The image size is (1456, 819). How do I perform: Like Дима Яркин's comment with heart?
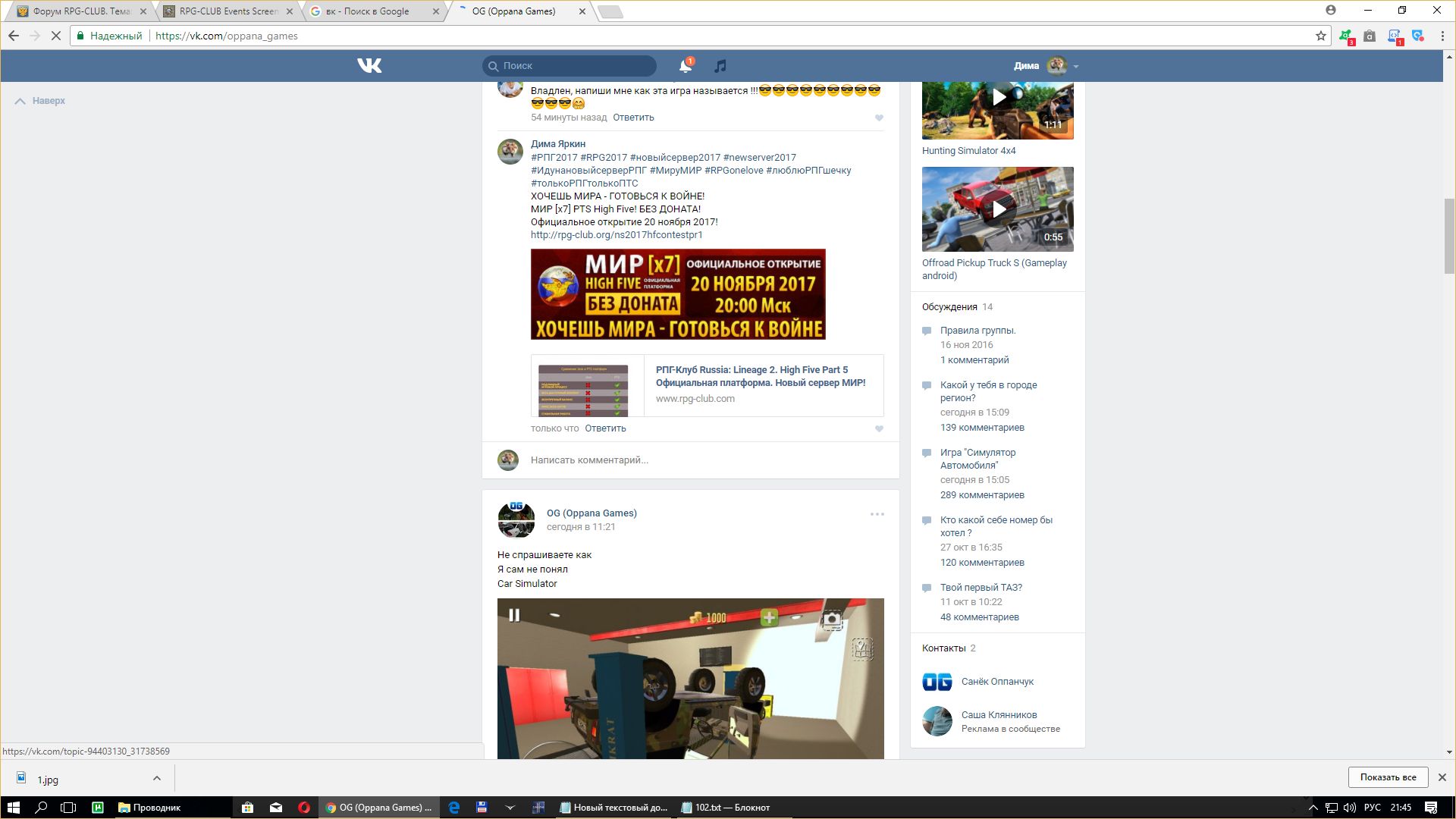pos(879,429)
